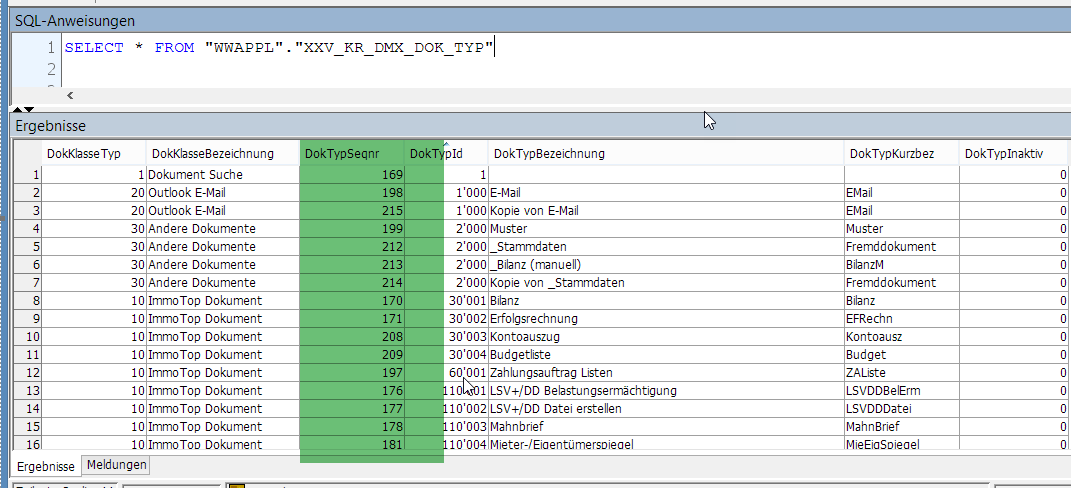
Task: Click the 'EFRechn' cell
Action: coord(902,319)
